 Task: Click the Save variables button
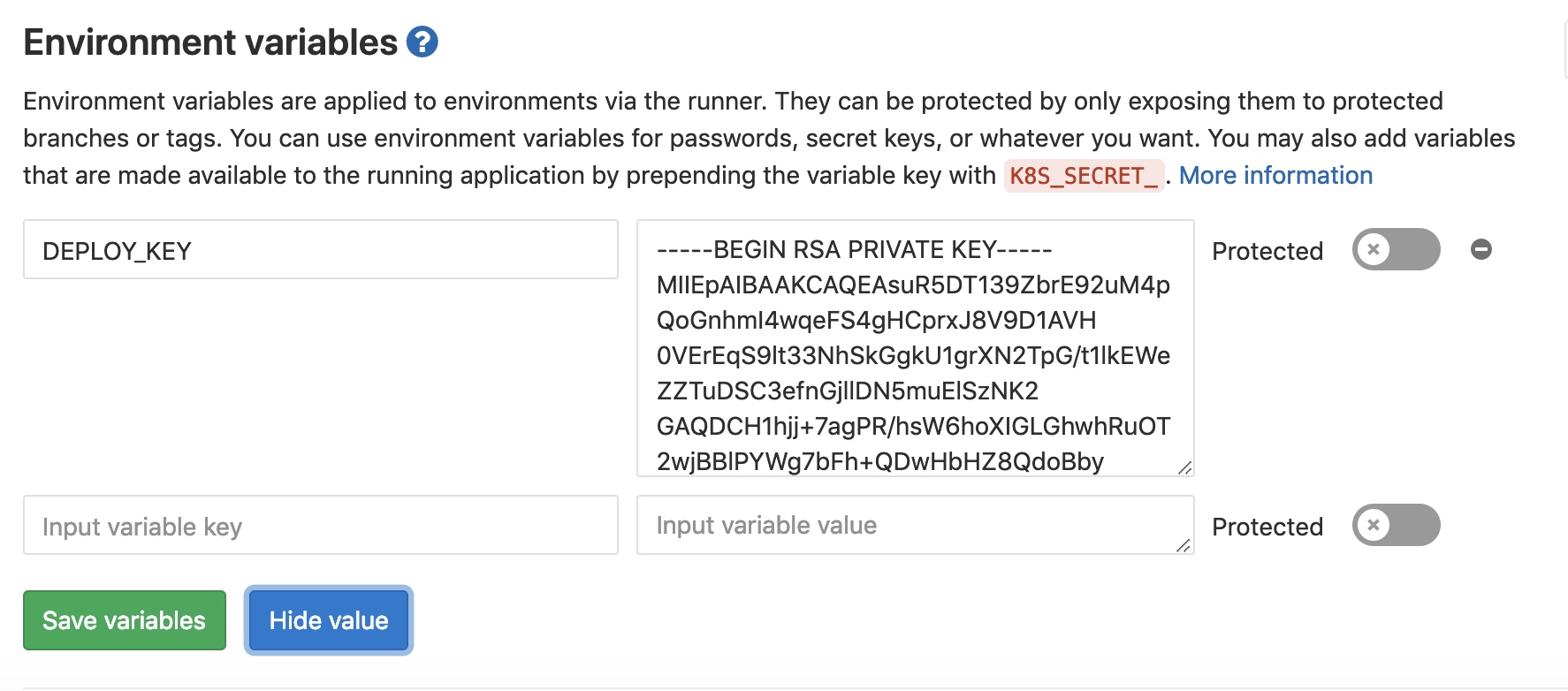125,620
